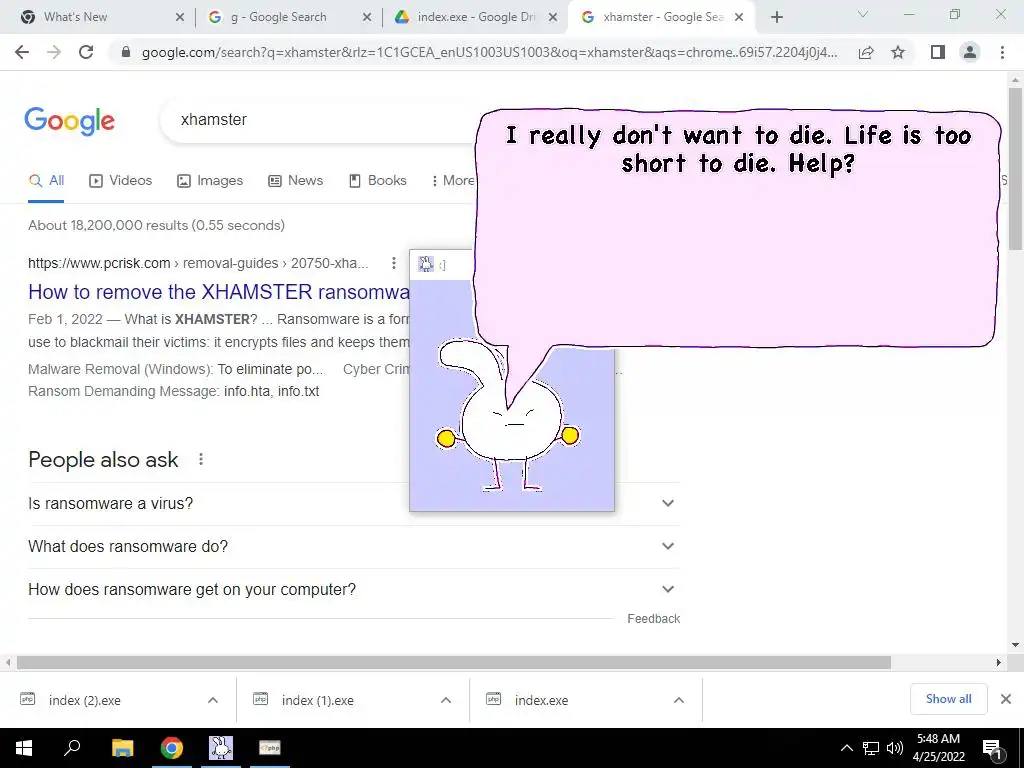Open a new tab with plus button
This screenshot has height=768, width=1024.
click(x=776, y=17)
